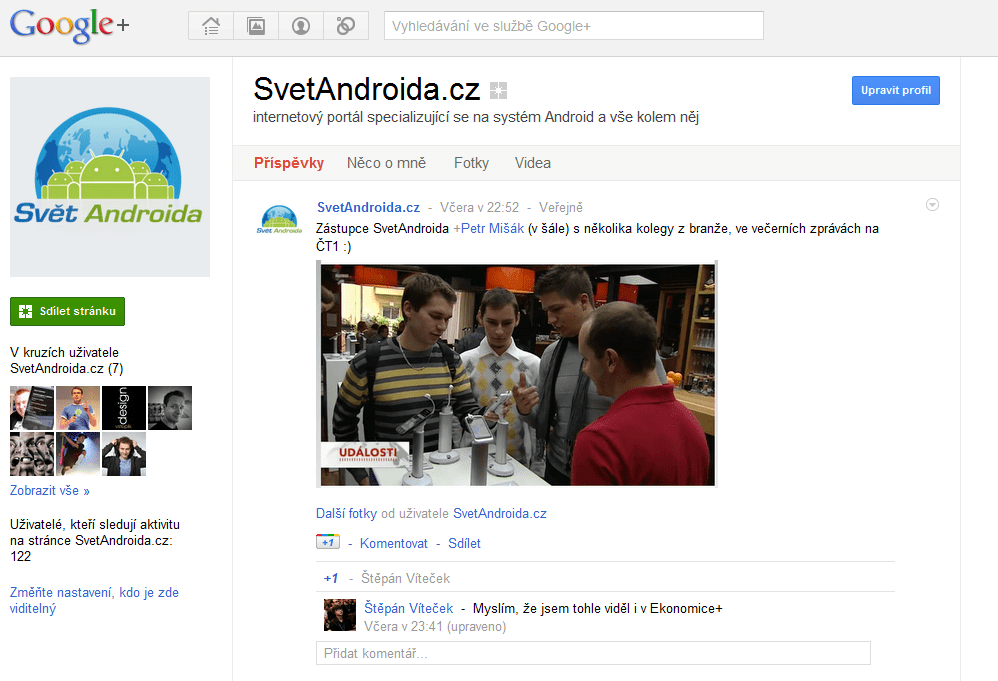Click the post author's small avatar icon
The height and width of the screenshot is (681, 998).
[x=279, y=220]
